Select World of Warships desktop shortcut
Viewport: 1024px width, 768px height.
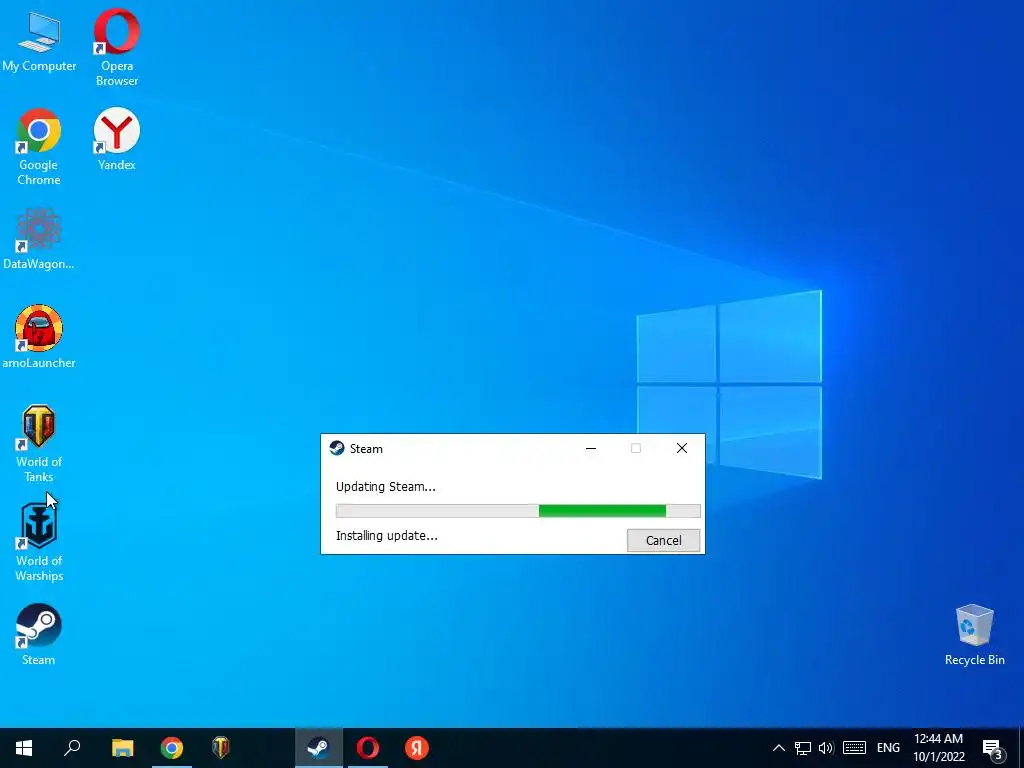pyautogui.click(x=39, y=543)
